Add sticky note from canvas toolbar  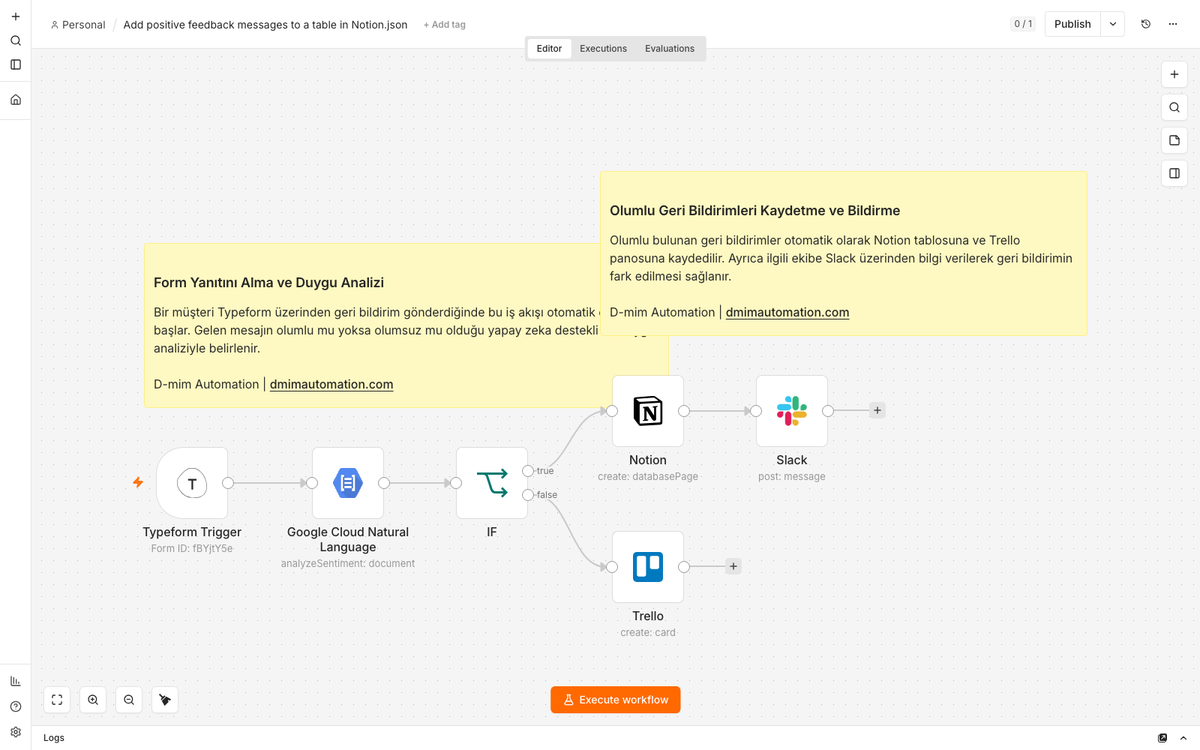1175,140
